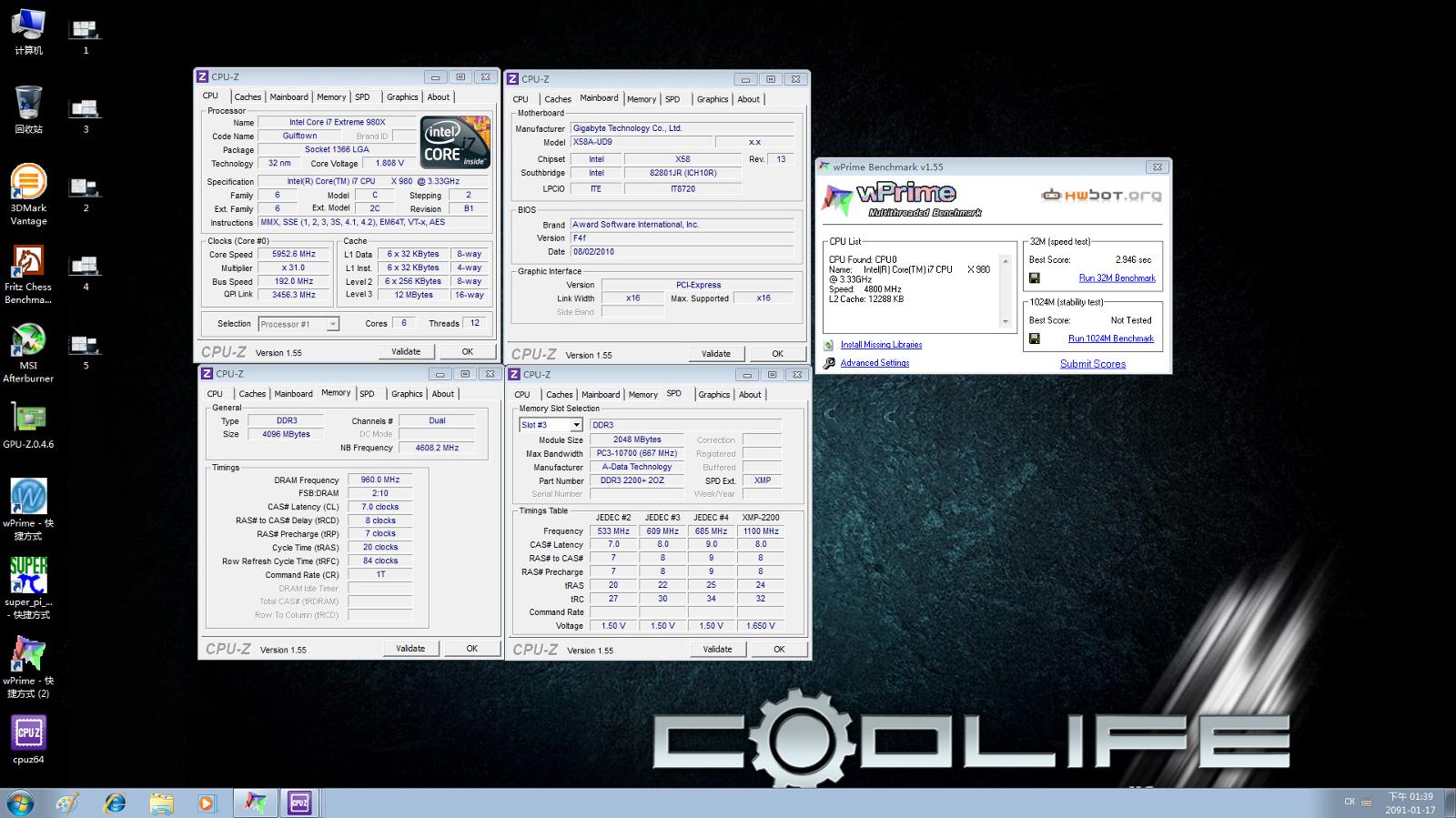Screen dimensions: 1456x818
Task: Launch Internet Explorer from the taskbar
Action: coord(115,803)
